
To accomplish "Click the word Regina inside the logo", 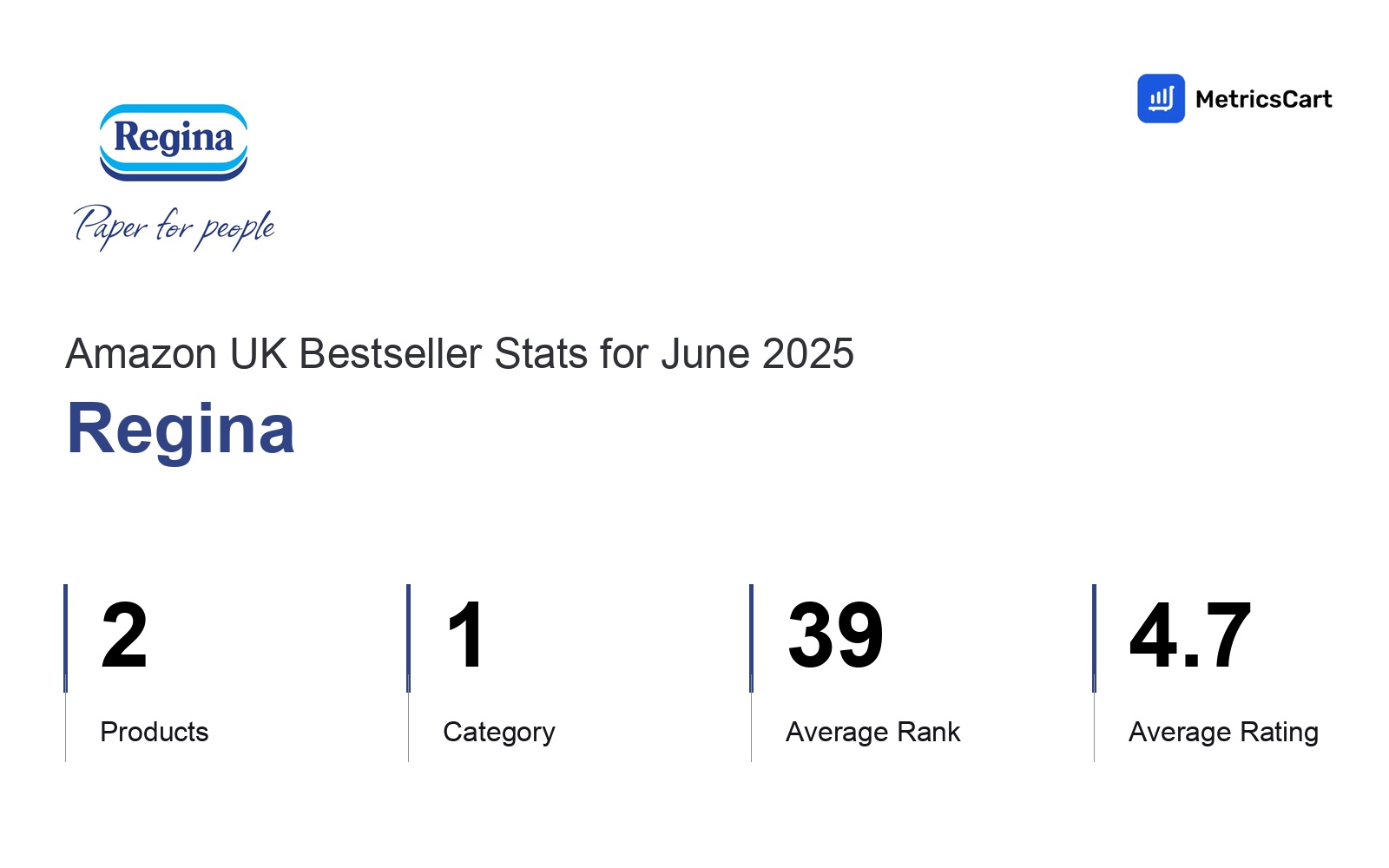I will tap(174, 138).
